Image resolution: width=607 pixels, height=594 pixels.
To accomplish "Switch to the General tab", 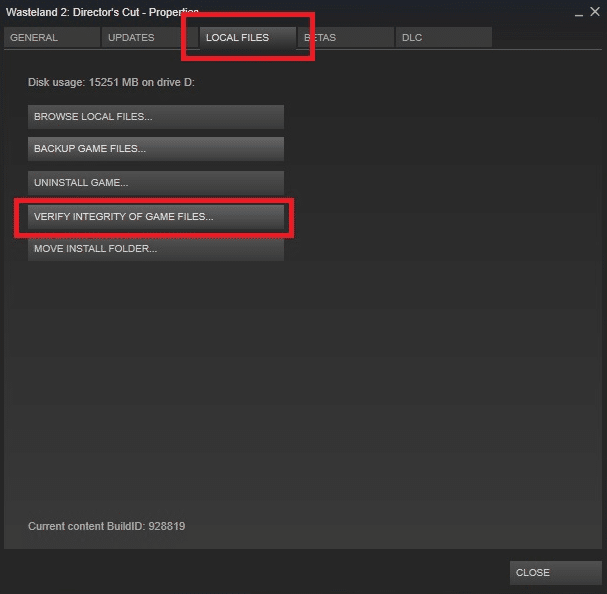I will tap(52, 38).
